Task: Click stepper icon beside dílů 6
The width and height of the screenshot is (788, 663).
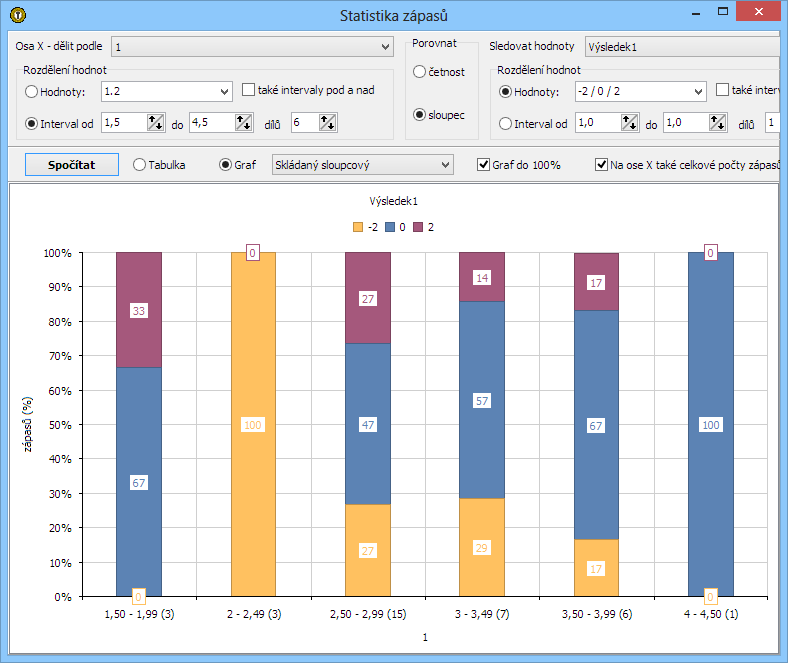Action: 327,122
